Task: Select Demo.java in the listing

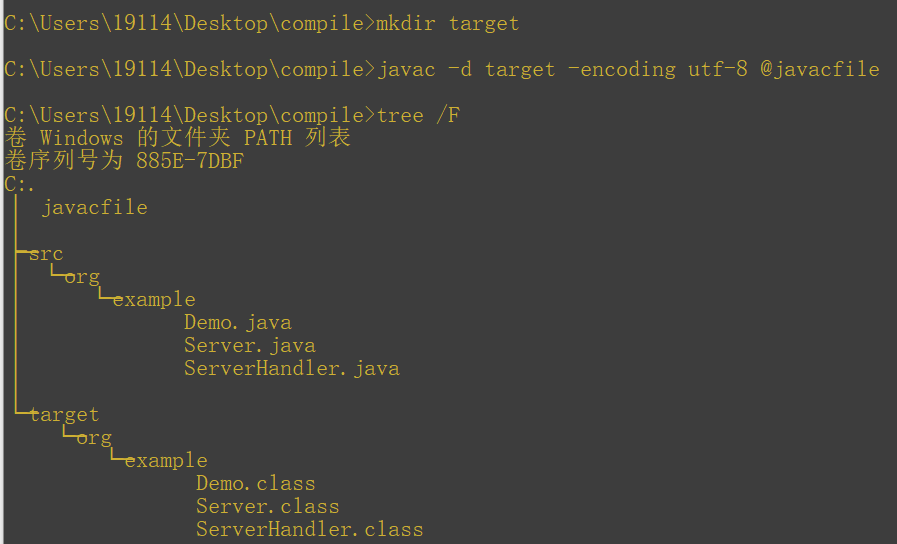Action: 238,323
